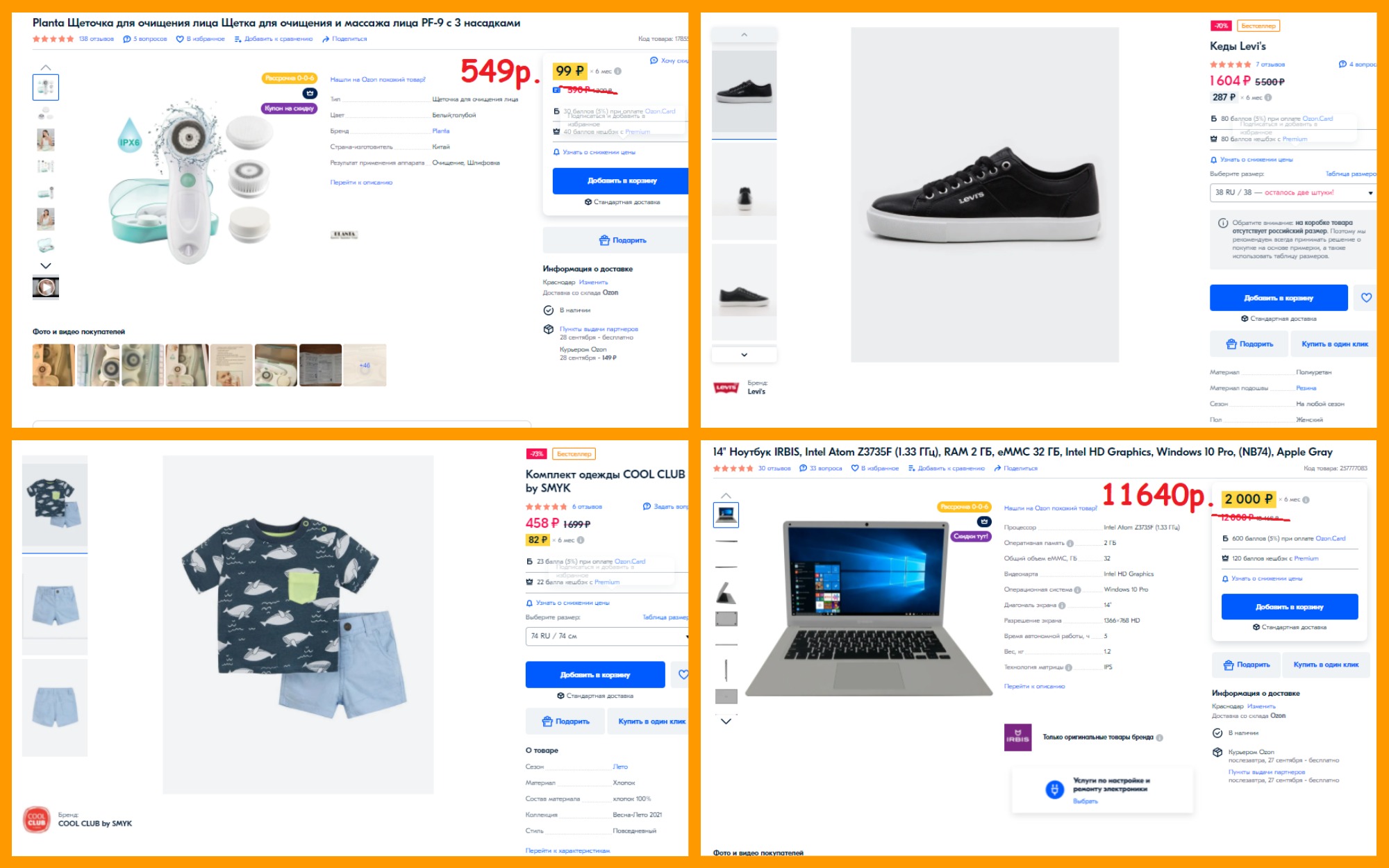Open the Levi's size dropdown showing 38 RU
Viewport: 1389px width, 868px height.
coord(1292,192)
